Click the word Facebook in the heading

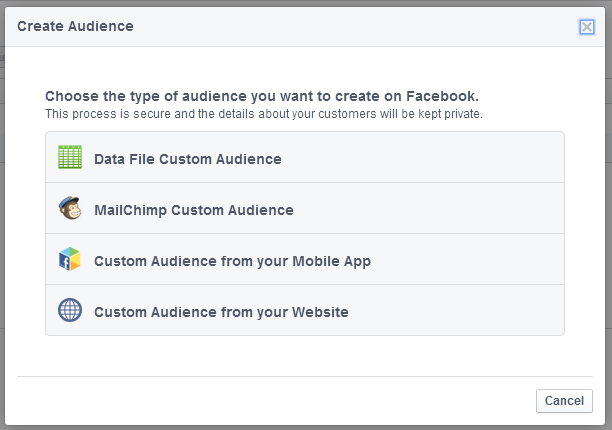(x=442, y=96)
